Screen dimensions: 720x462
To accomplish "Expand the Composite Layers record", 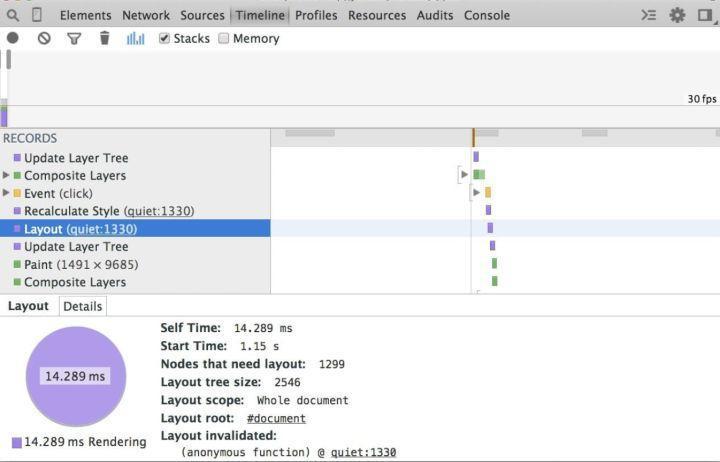I will [x=6, y=175].
